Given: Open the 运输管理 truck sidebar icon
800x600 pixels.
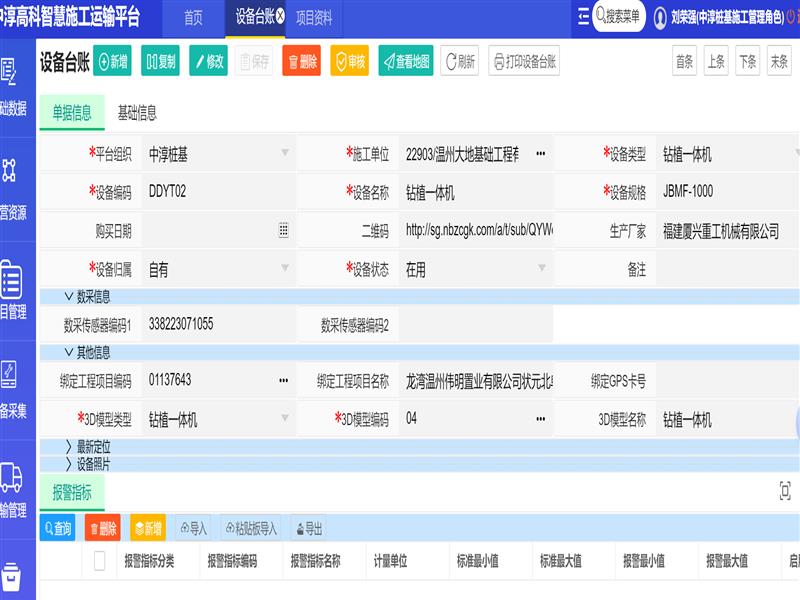Looking at the screenshot, I should (x=12, y=478).
